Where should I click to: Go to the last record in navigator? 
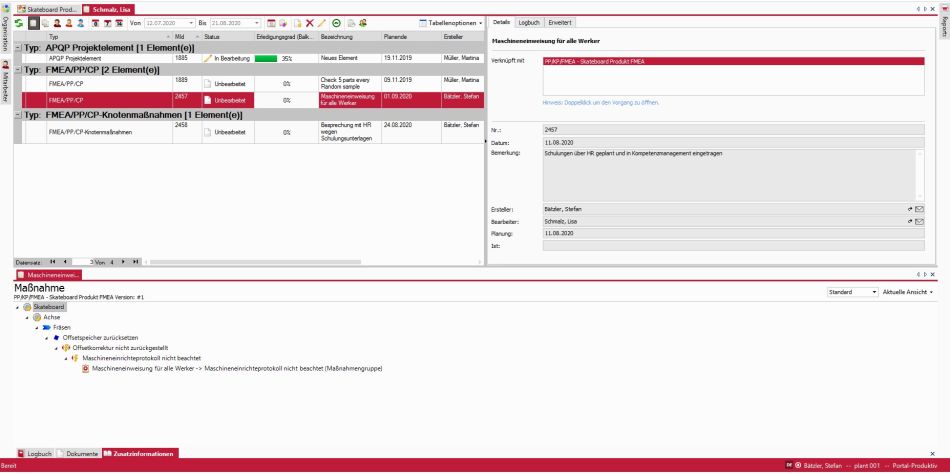point(137,261)
